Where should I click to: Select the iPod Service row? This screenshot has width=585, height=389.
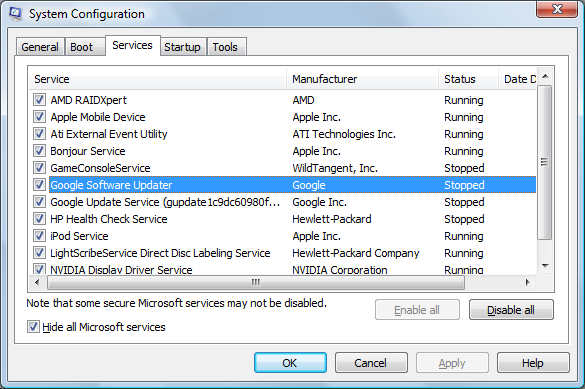click(x=283, y=236)
